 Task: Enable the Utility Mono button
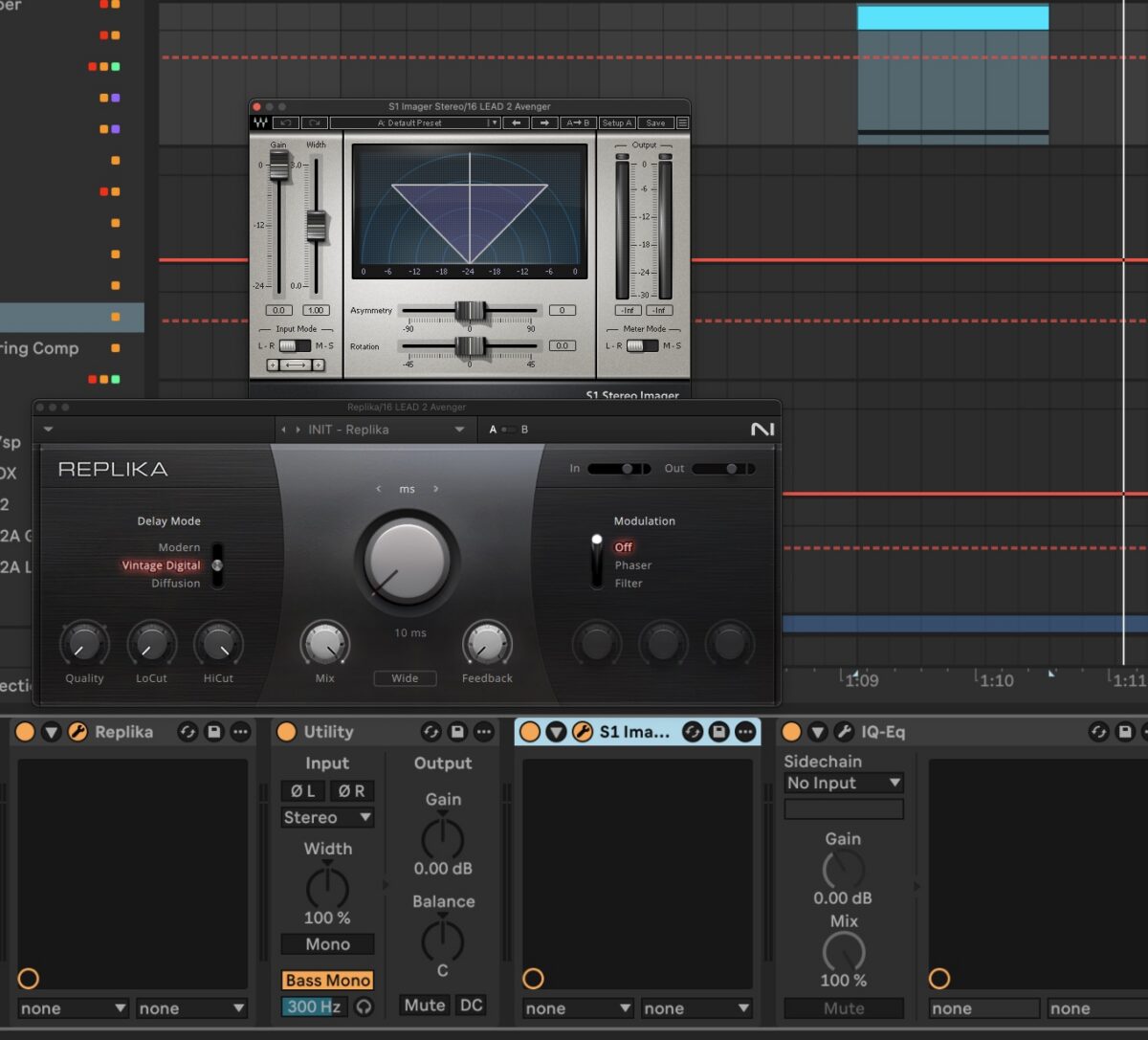[x=327, y=944]
